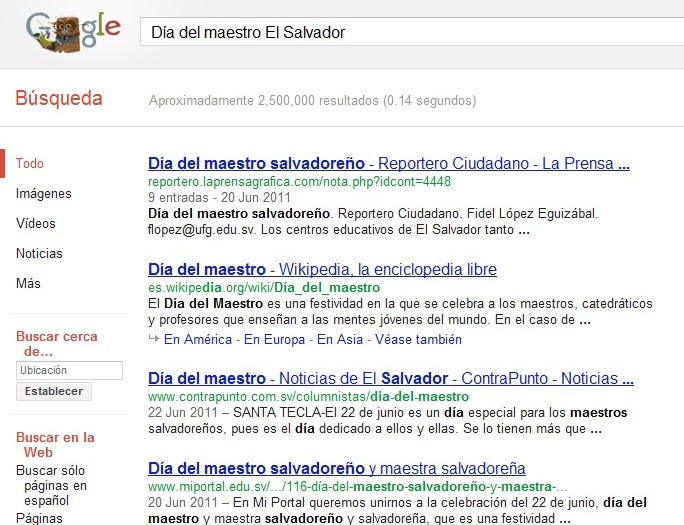
Task: Click the Búsqueda heading
Action: pyautogui.click(x=59, y=99)
